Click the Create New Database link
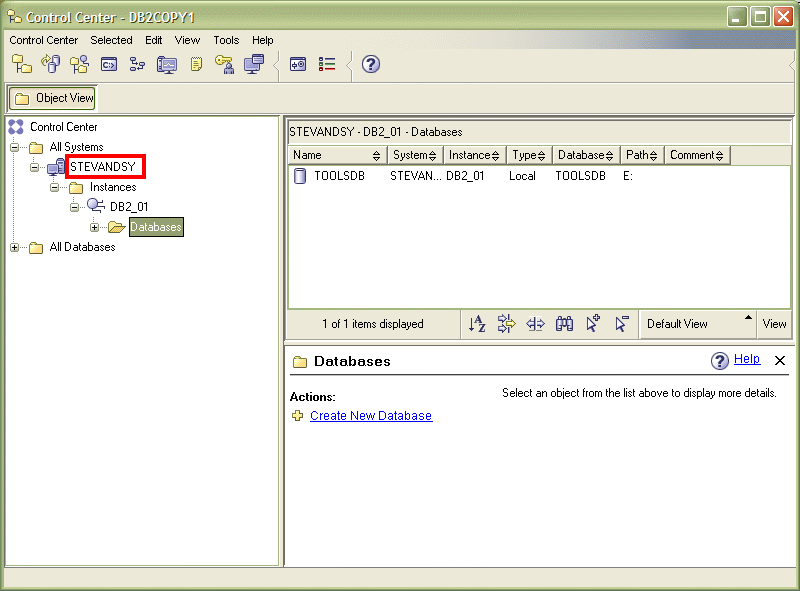The width and height of the screenshot is (800, 591). point(371,416)
